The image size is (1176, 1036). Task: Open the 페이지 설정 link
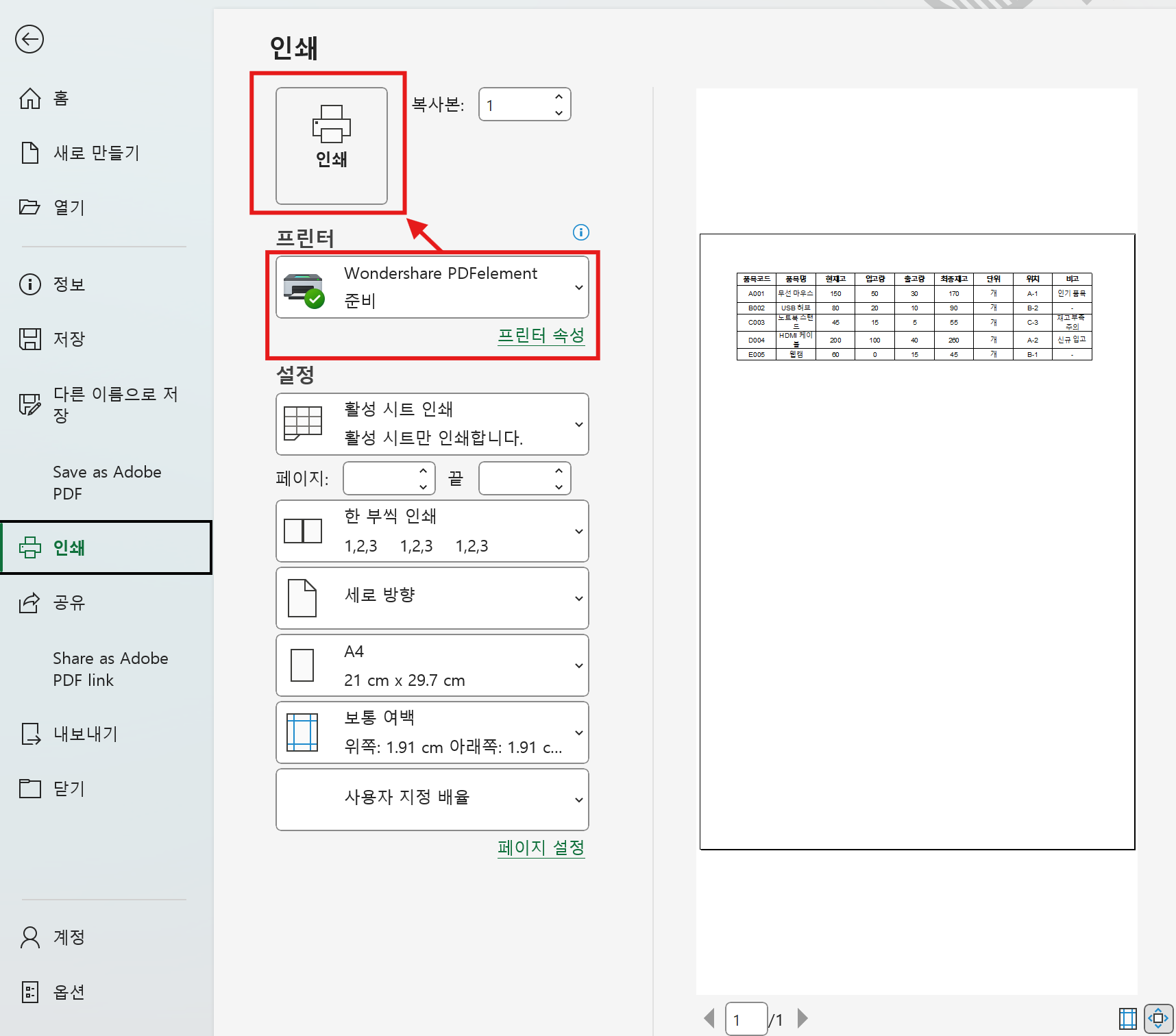click(x=541, y=848)
